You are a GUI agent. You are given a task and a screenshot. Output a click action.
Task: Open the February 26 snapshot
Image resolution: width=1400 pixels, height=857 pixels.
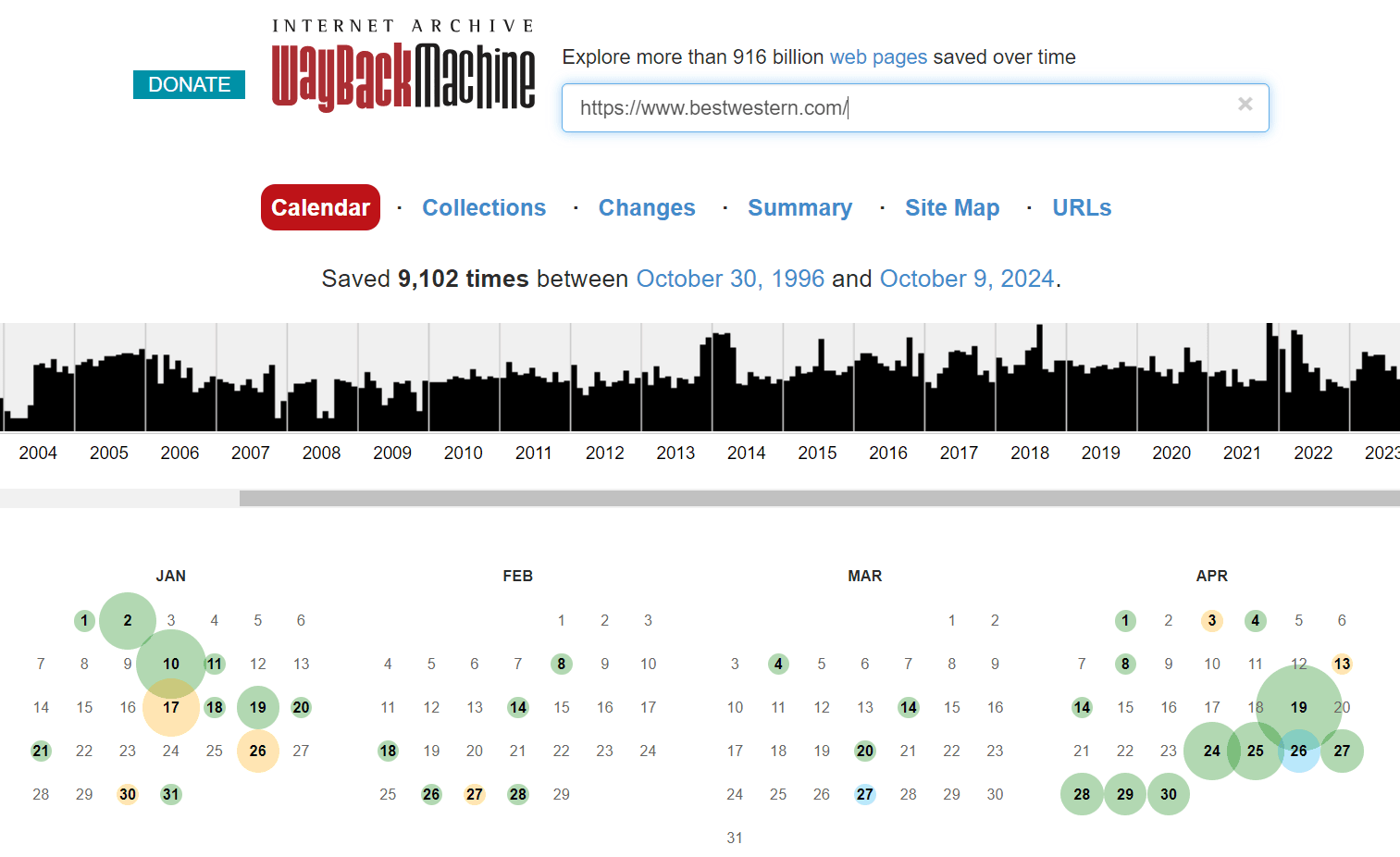pos(431,794)
